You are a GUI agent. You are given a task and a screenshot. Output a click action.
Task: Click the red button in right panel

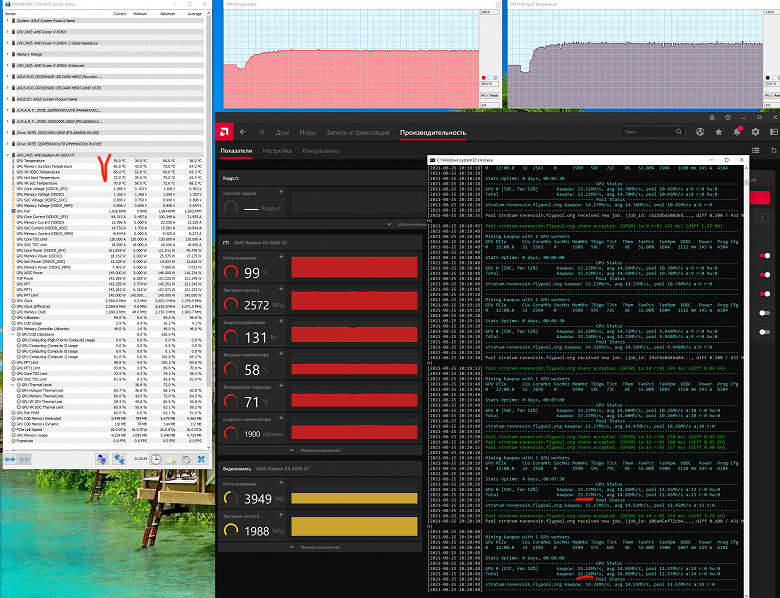point(760,198)
